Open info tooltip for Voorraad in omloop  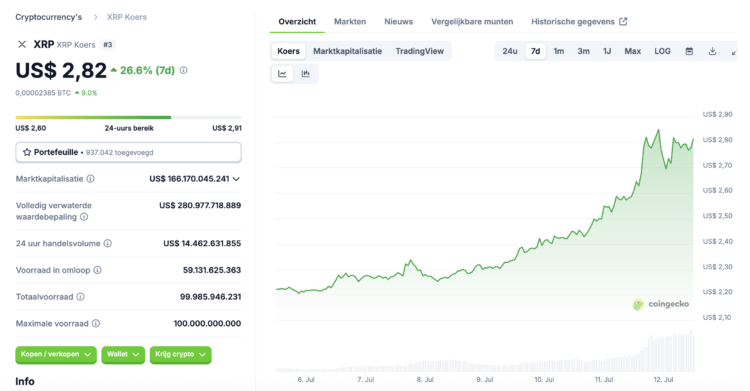(x=98, y=270)
